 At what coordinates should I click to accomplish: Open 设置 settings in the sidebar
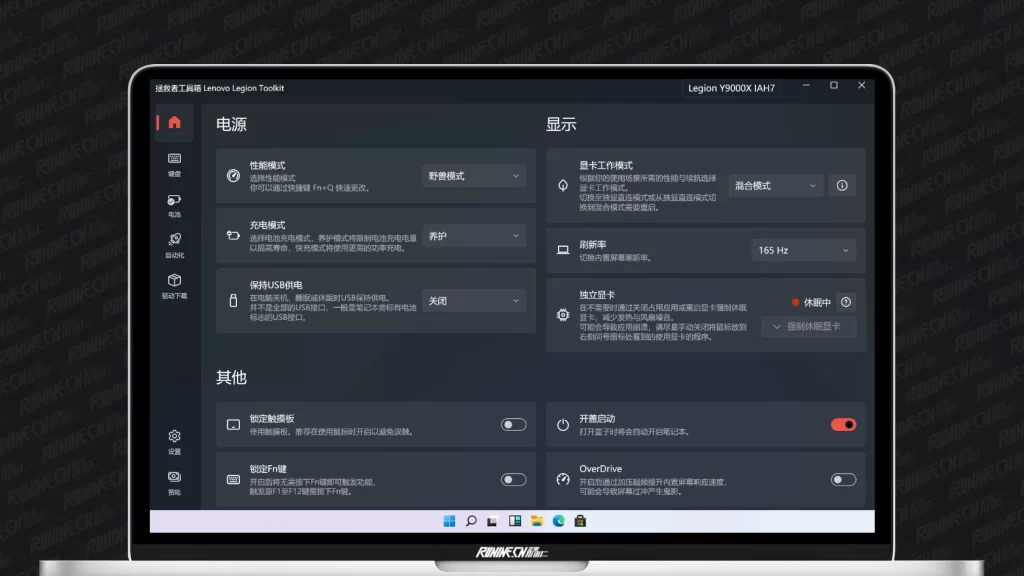tap(174, 441)
